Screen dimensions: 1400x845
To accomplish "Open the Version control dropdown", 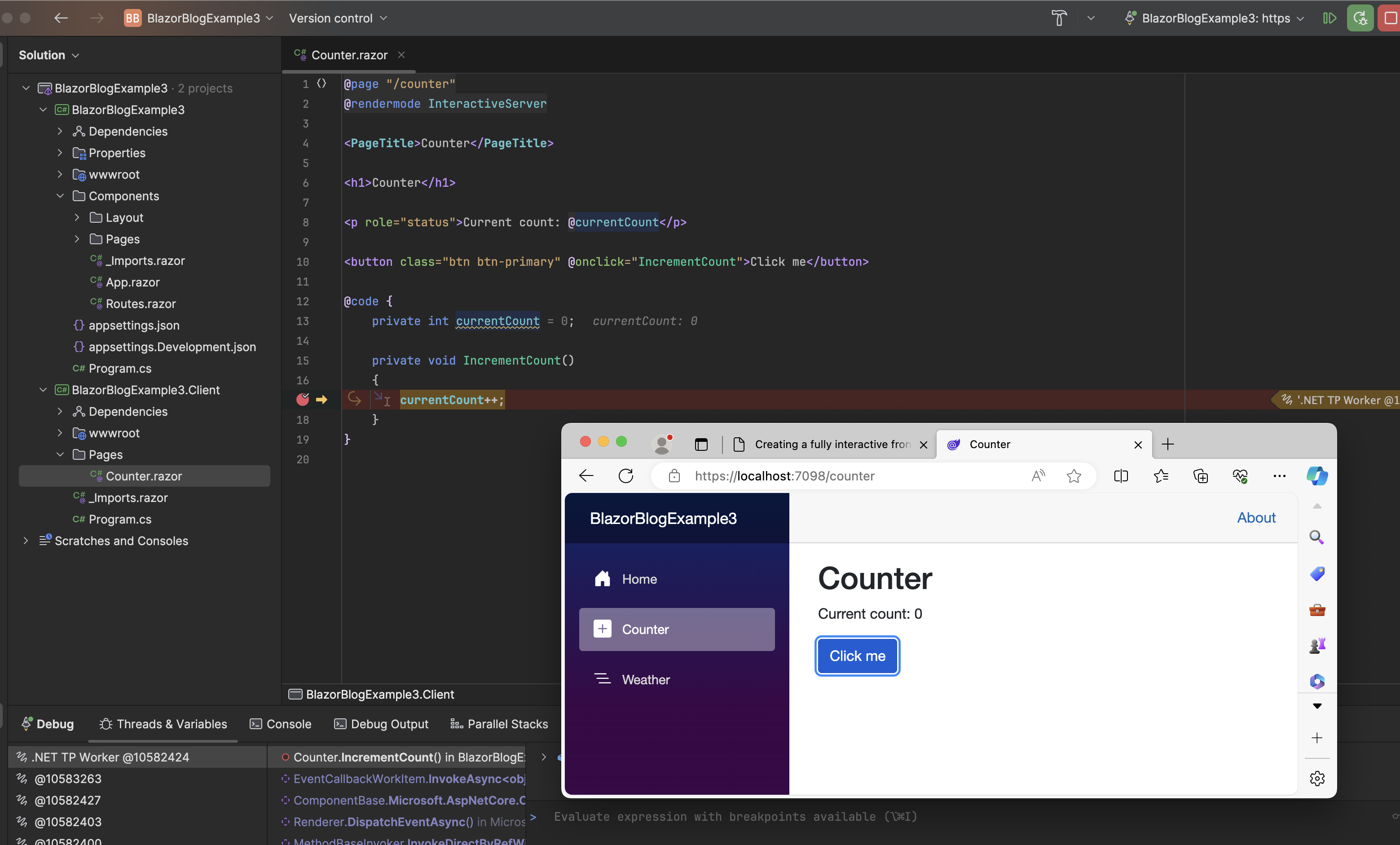I will [338, 18].
